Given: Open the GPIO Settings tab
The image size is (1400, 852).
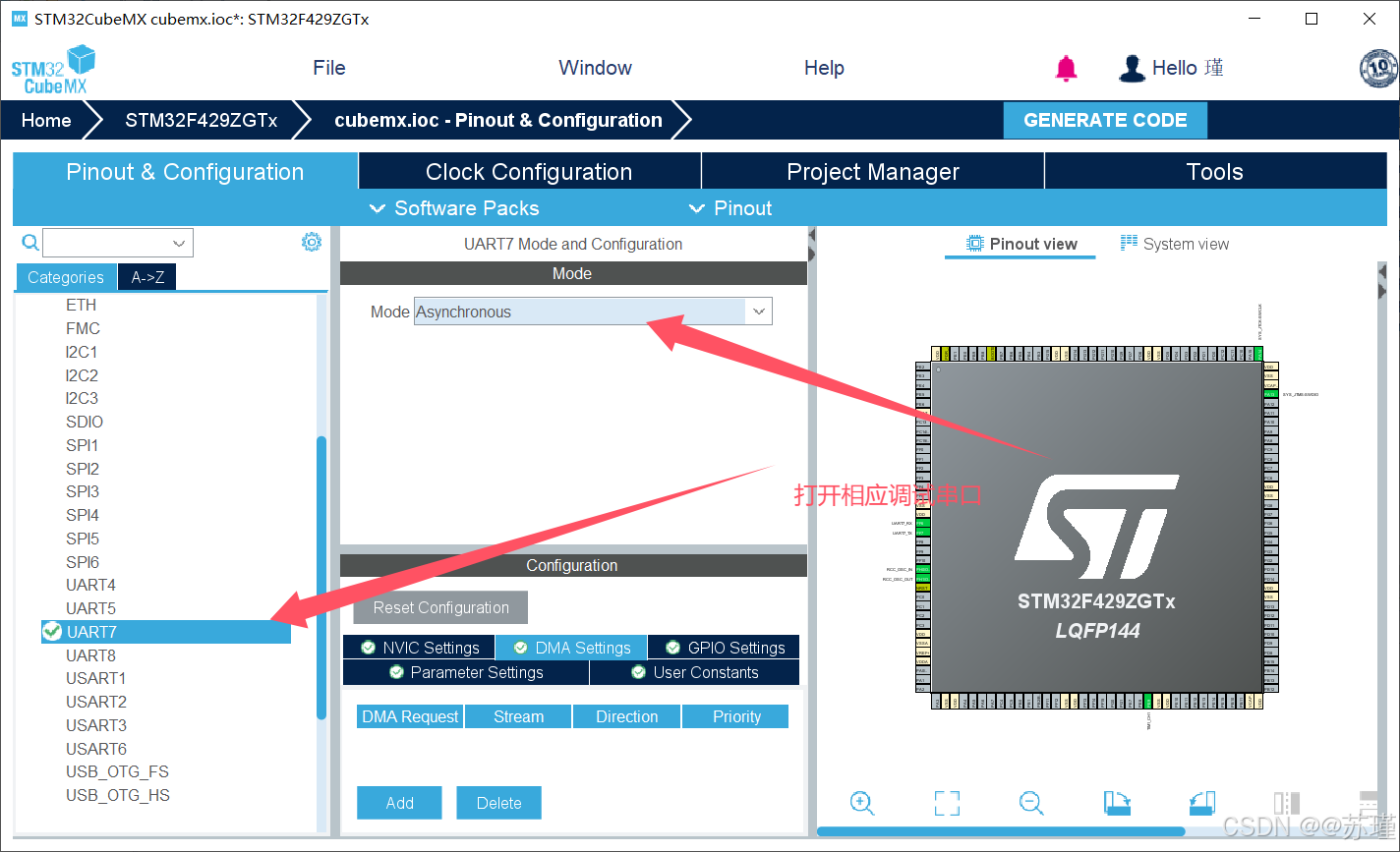Looking at the screenshot, I should point(724,648).
